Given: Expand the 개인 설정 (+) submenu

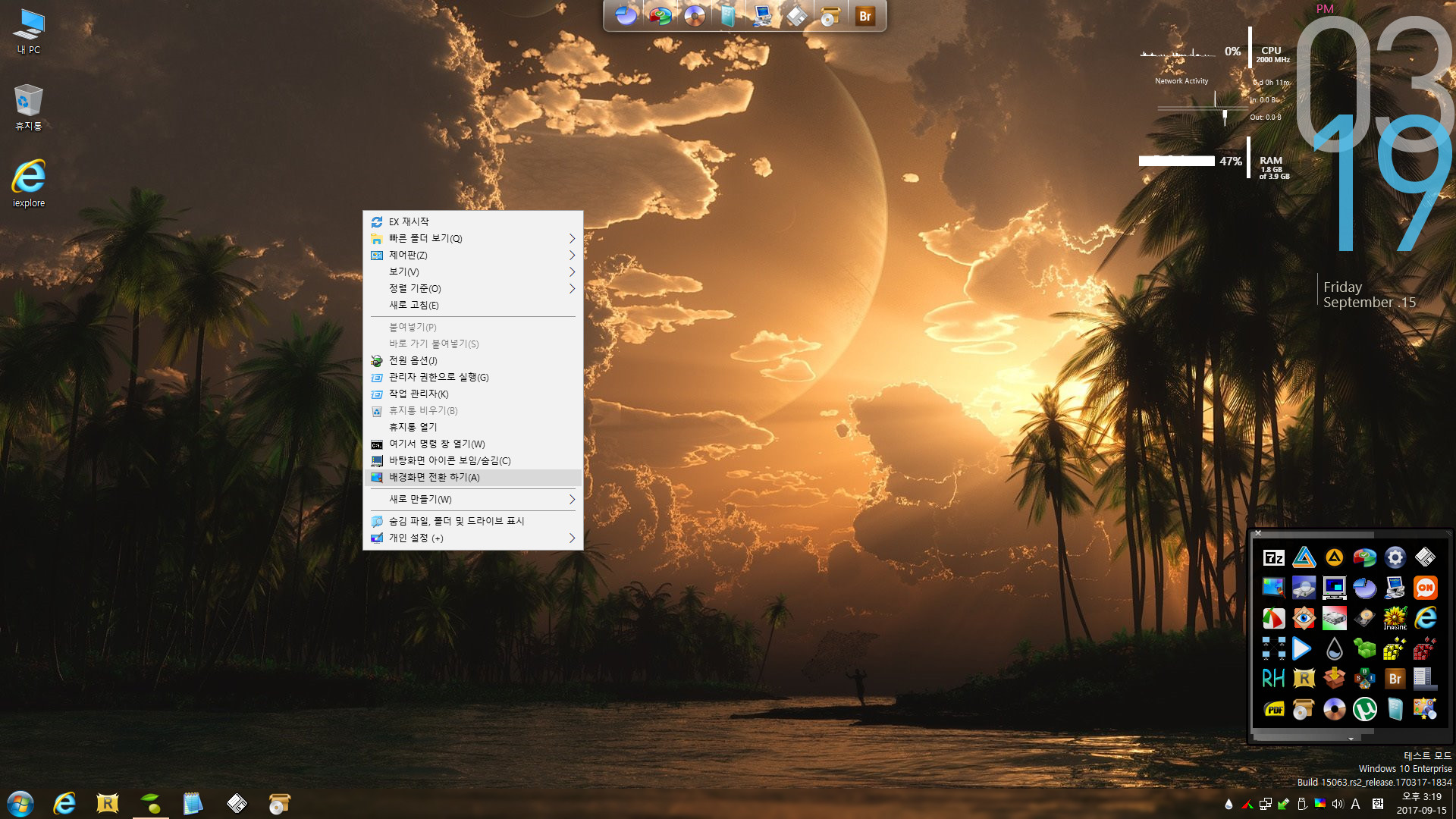Looking at the screenshot, I should click(473, 538).
